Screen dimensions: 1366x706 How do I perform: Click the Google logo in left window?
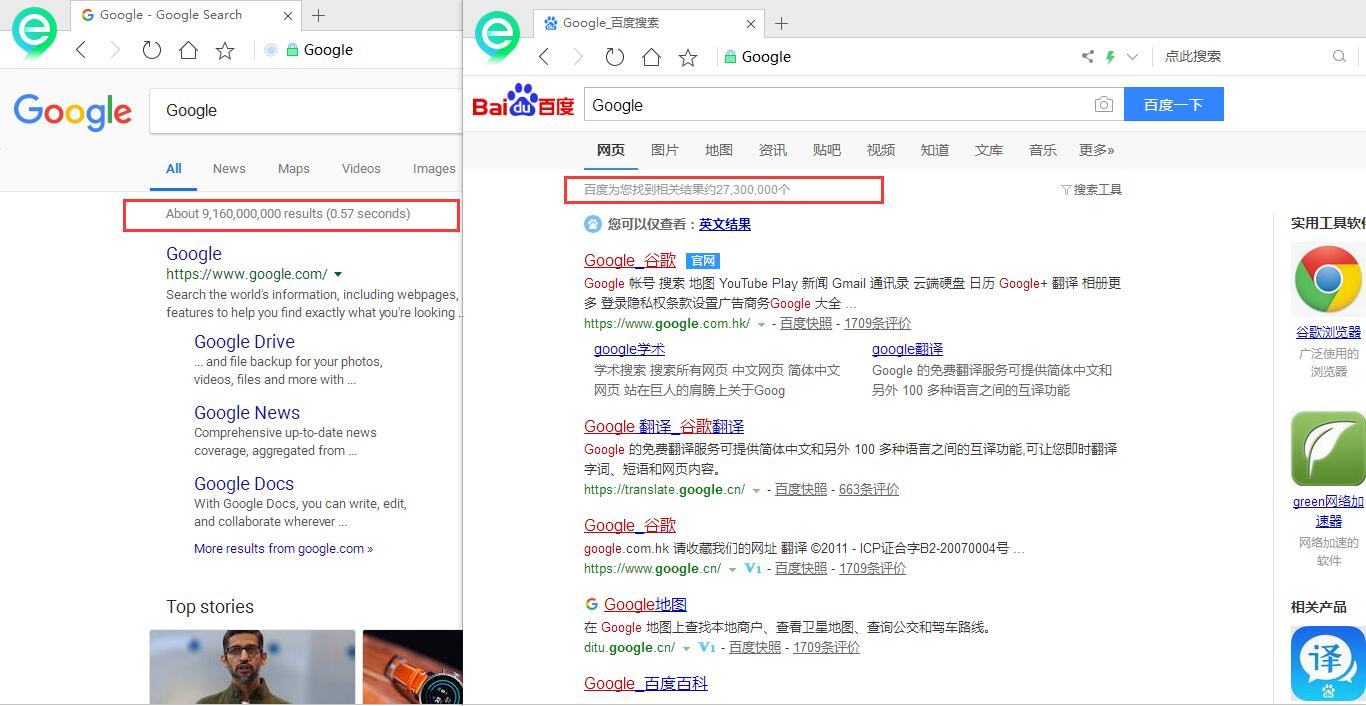point(73,112)
